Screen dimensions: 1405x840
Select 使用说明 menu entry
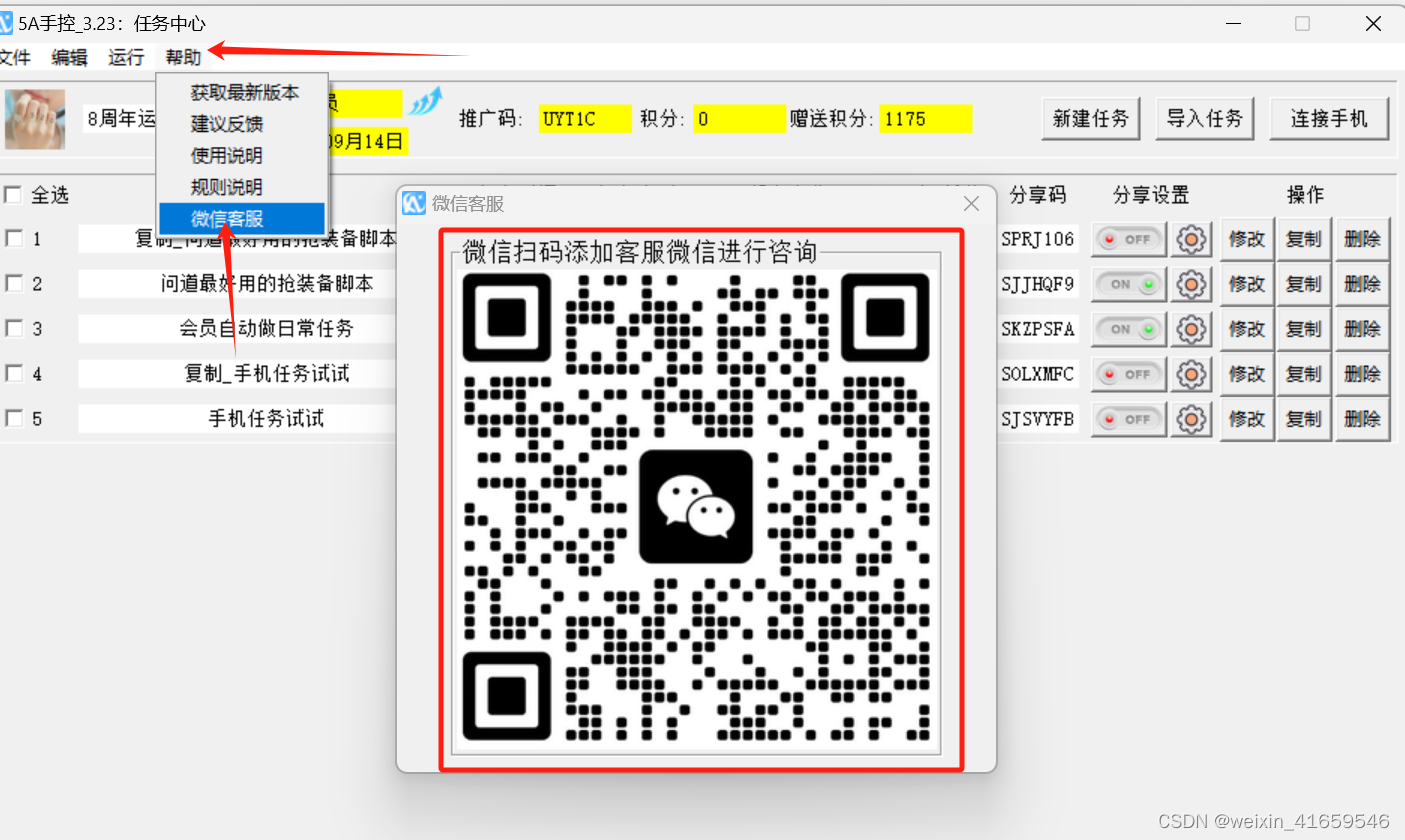point(244,156)
